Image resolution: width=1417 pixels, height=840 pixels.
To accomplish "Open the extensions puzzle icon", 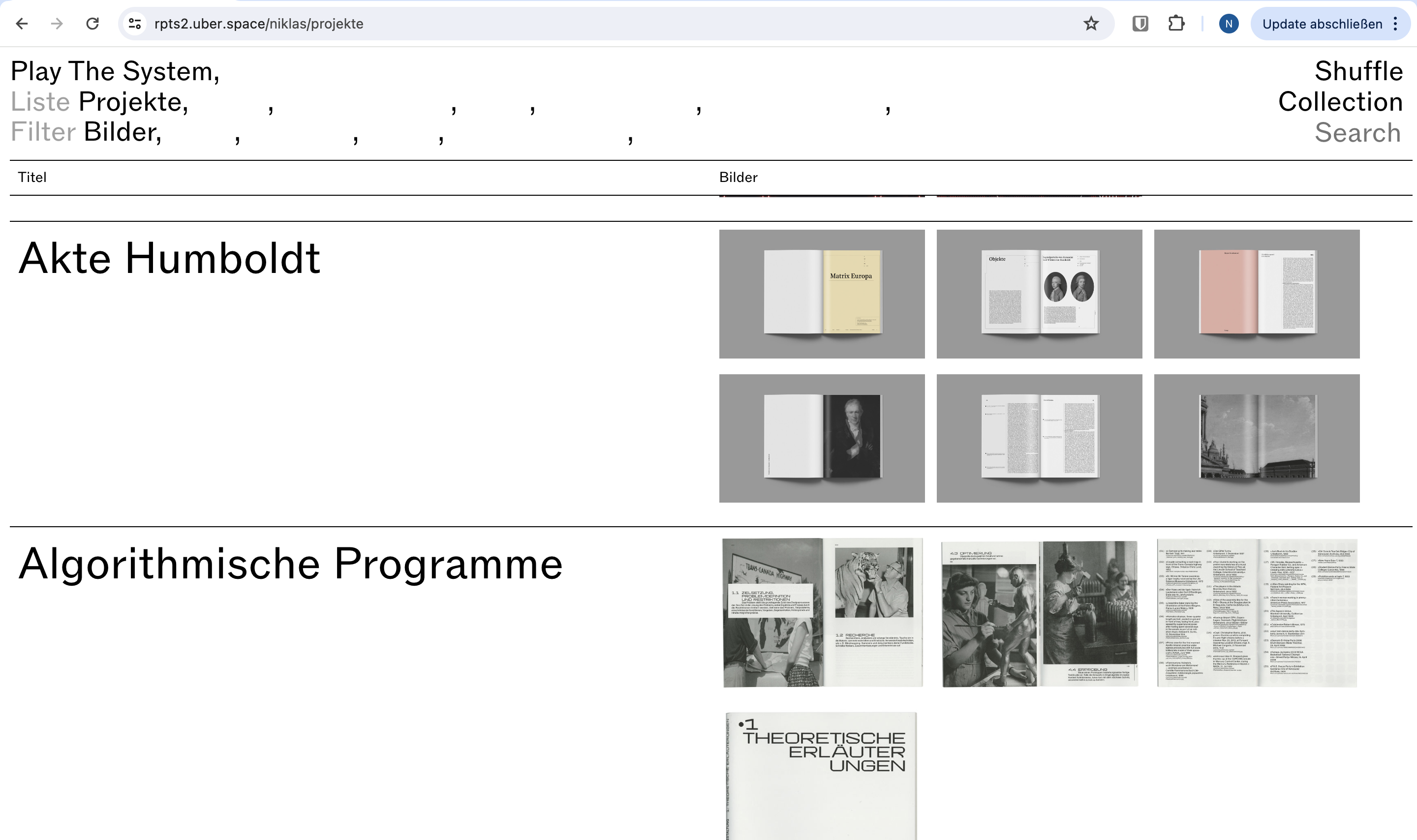I will (1176, 24).
